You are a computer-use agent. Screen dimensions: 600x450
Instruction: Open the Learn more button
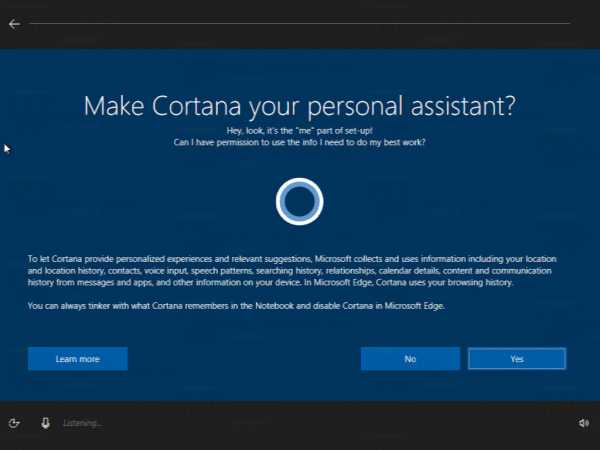(x=77, y=358)
